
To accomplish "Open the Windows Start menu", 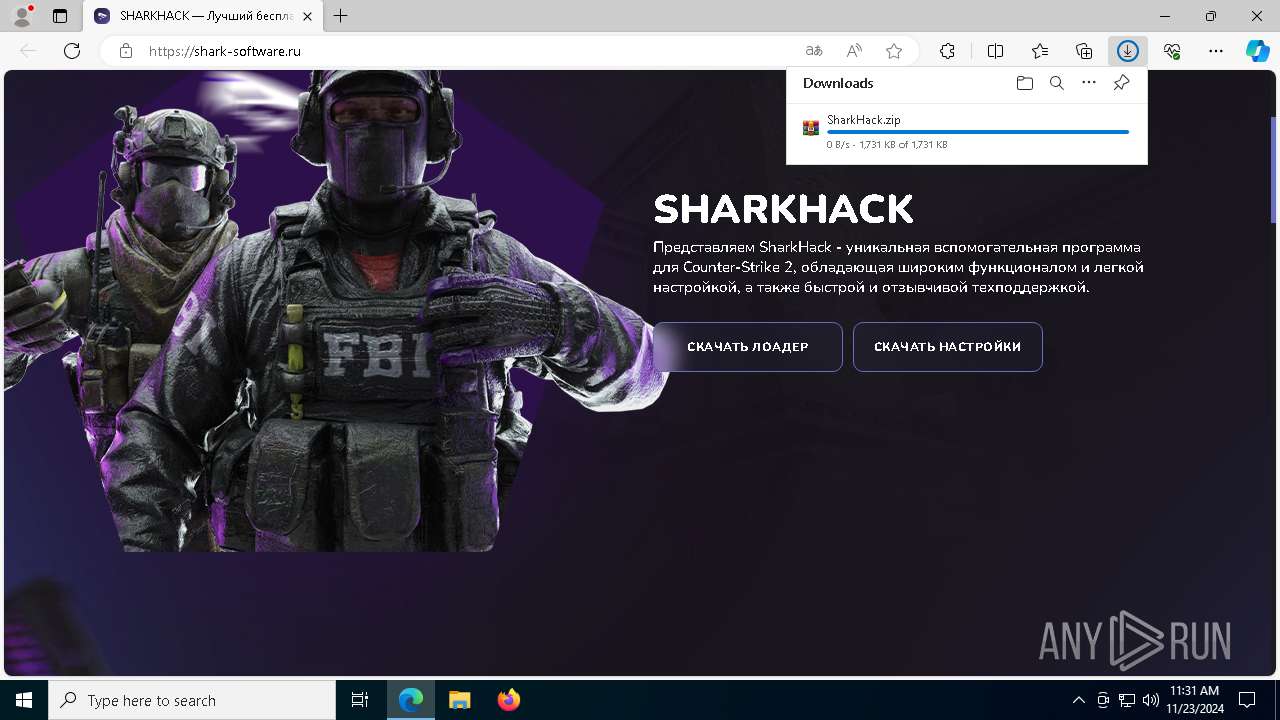I will click(x=24, y=700).
